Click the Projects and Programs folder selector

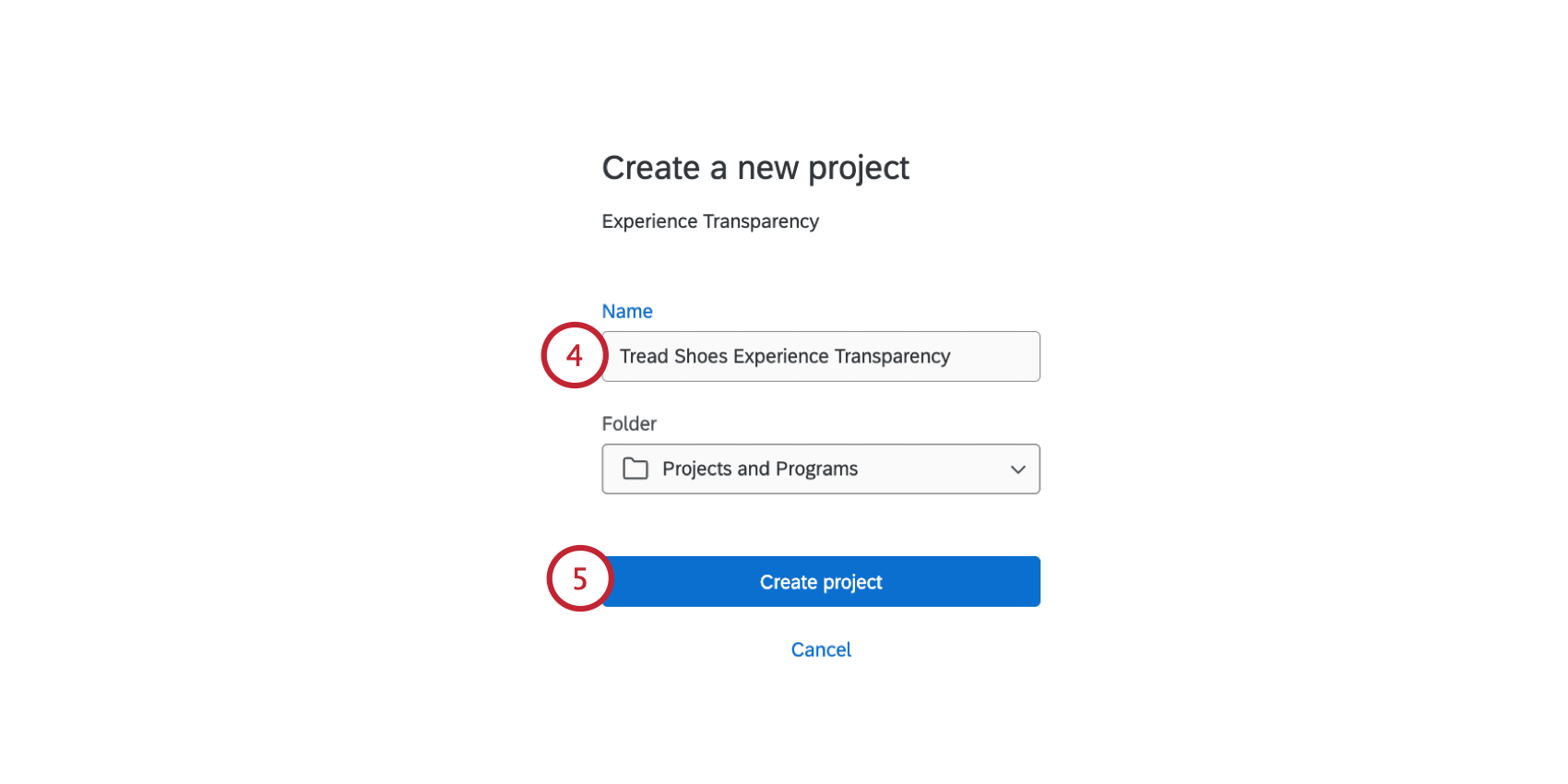(x=821, y=469)
